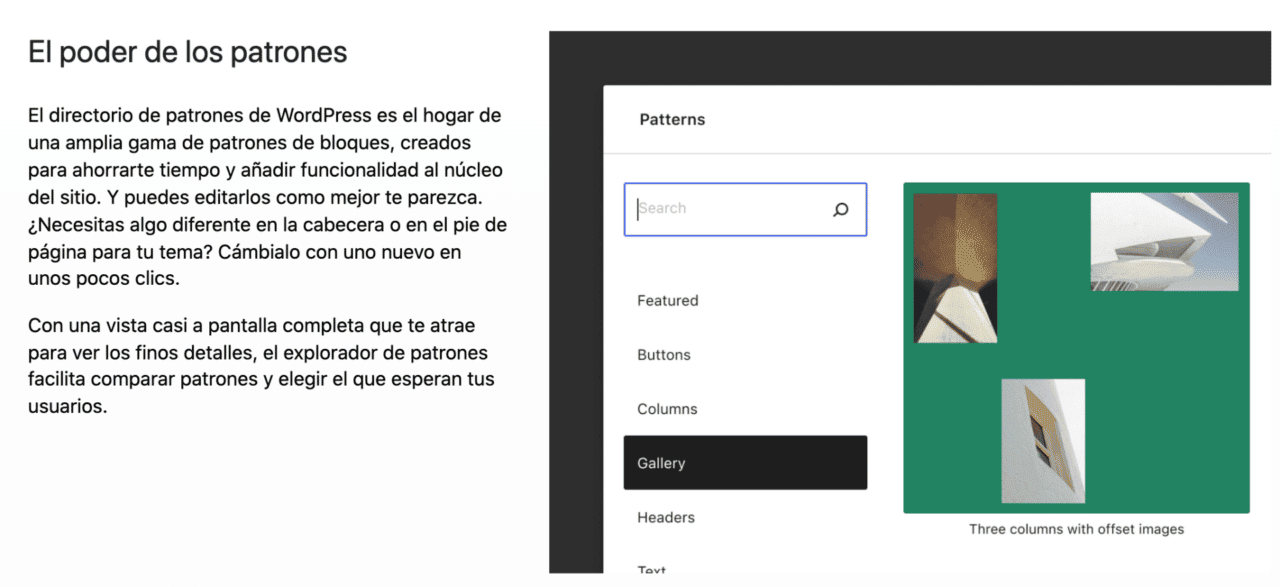Open the Columns pattern category
The height and width of the screenshot is (587, 1280).
point(667,408)
